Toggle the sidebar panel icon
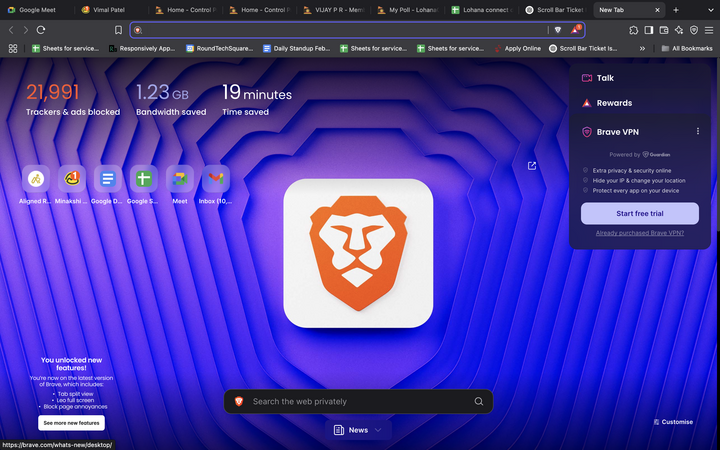Screen dimensions: 720x450 [x=649, y=30]
